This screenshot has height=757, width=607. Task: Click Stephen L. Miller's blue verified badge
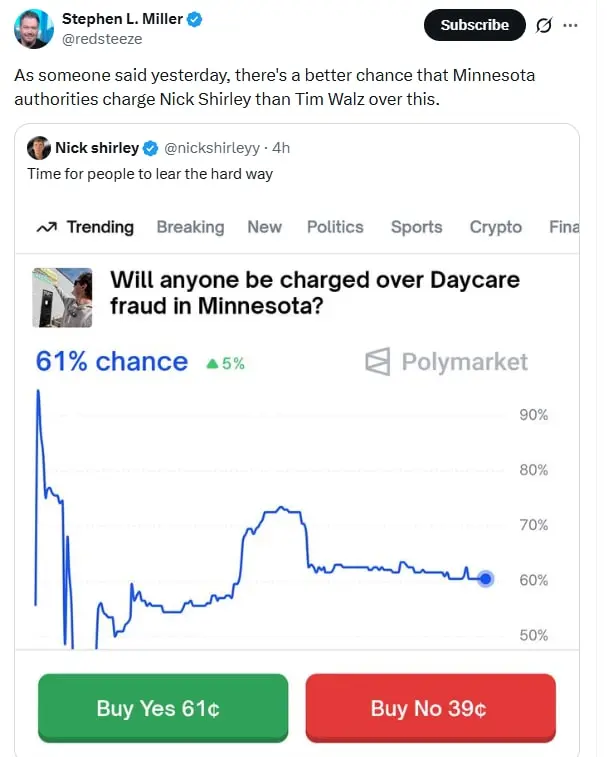pos(196,19)
